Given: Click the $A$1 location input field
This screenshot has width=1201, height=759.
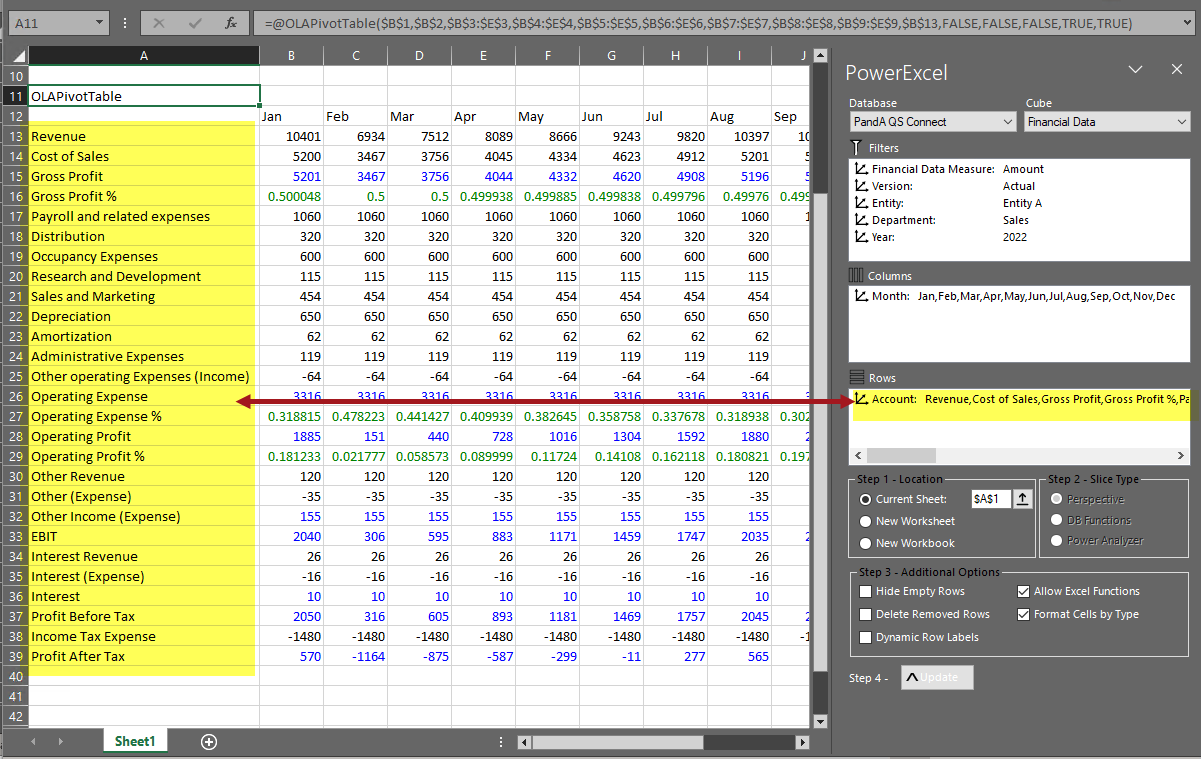Looking at the screenshot, I should [x=990, y=499].
